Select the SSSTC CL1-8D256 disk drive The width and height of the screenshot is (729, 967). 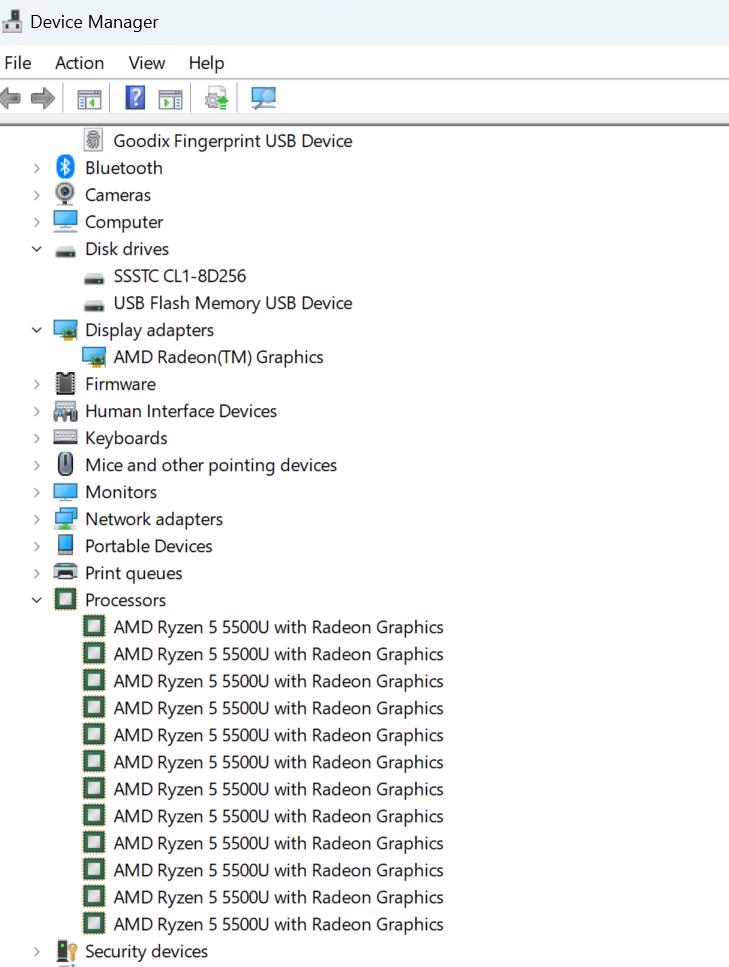click(x=179, y=276)
